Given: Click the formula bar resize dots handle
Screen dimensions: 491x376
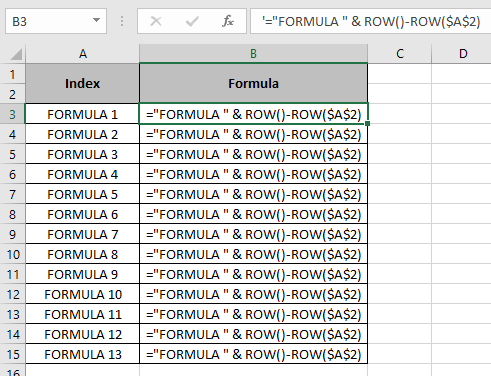Looking at the screenshot, I should (122, 21).
